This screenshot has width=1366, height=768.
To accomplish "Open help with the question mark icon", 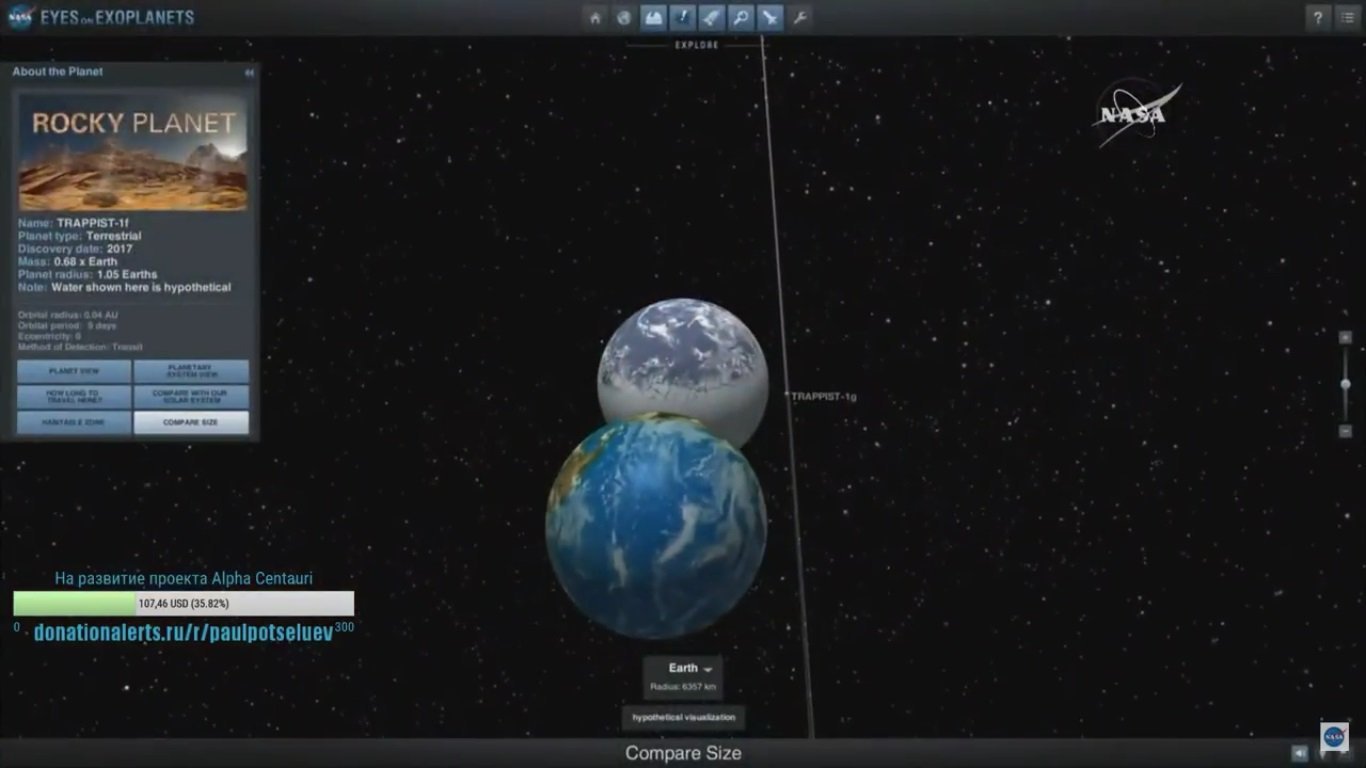I will 1318,18.
